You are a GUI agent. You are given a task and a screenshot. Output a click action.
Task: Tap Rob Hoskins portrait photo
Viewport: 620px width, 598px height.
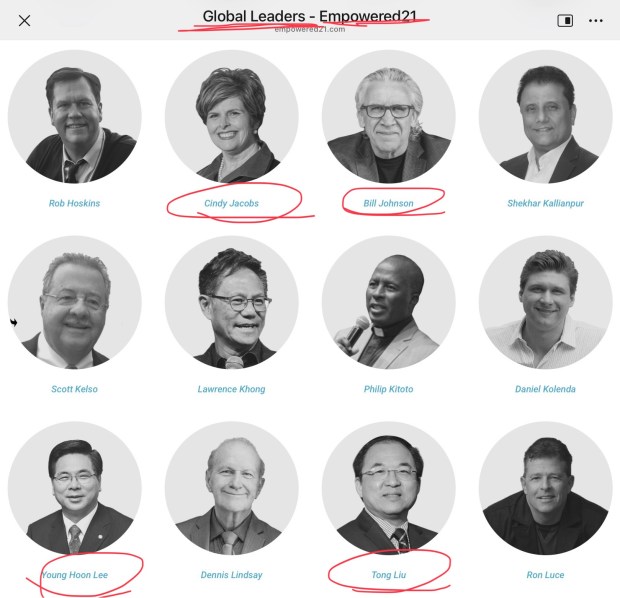tap(75, 117)
